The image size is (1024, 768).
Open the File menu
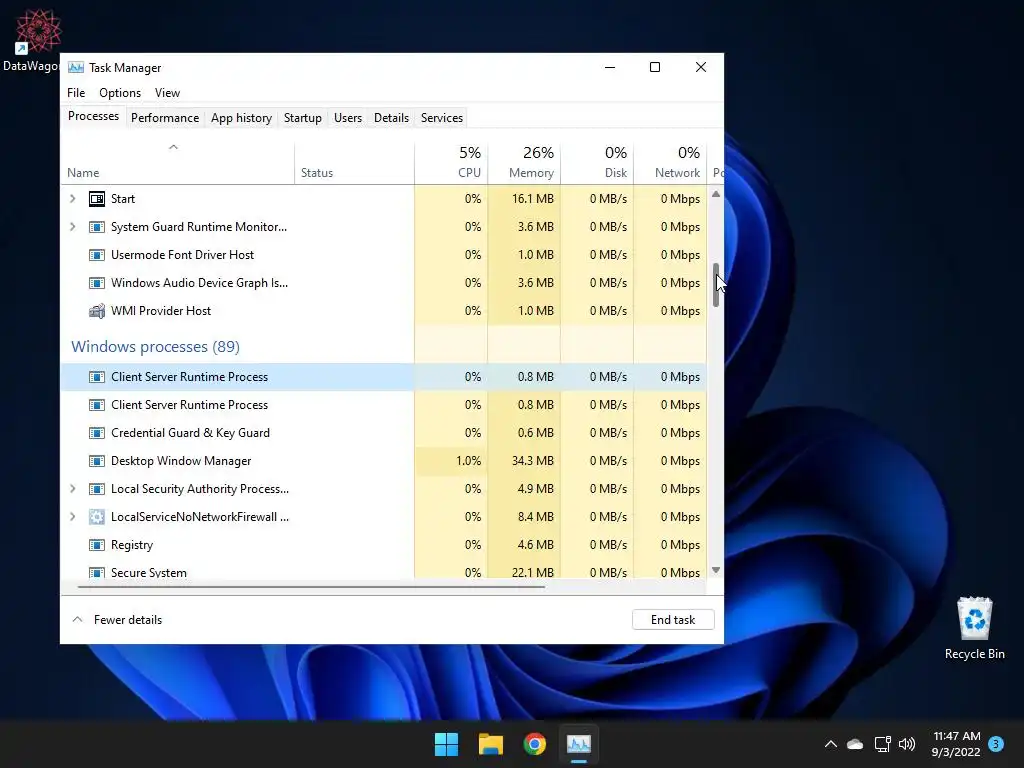click(76, 93)
